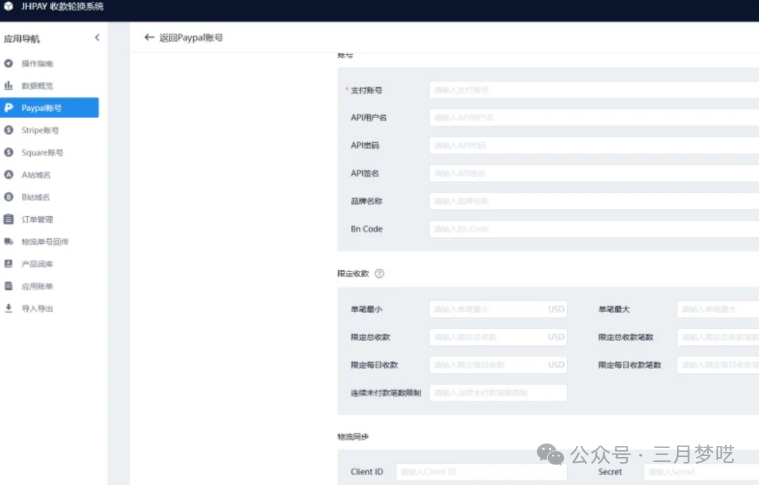Focus the 连续未付款笔数限制 field
Screen dimensions: 759x485
(498, 393)
